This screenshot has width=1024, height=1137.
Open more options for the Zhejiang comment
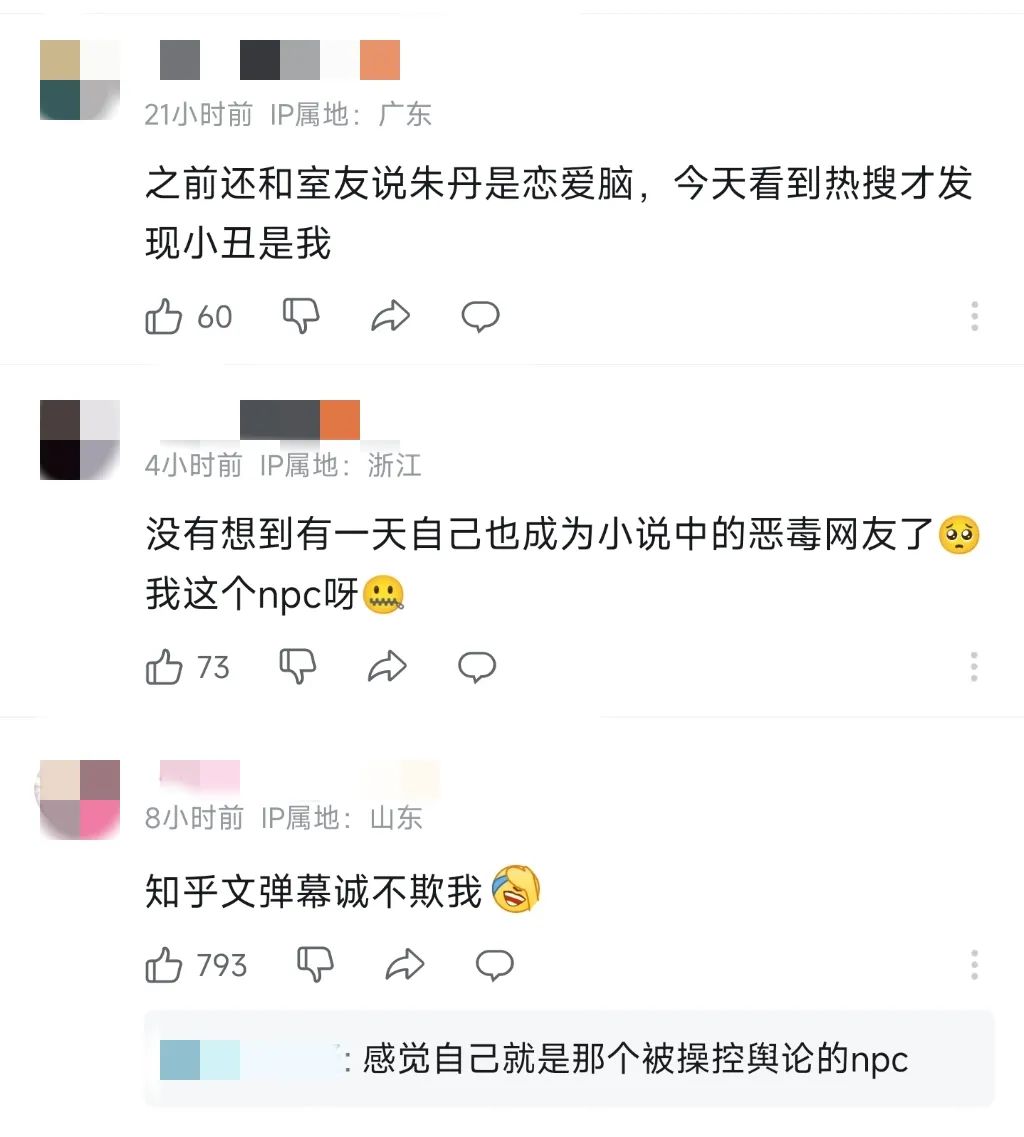975,666
